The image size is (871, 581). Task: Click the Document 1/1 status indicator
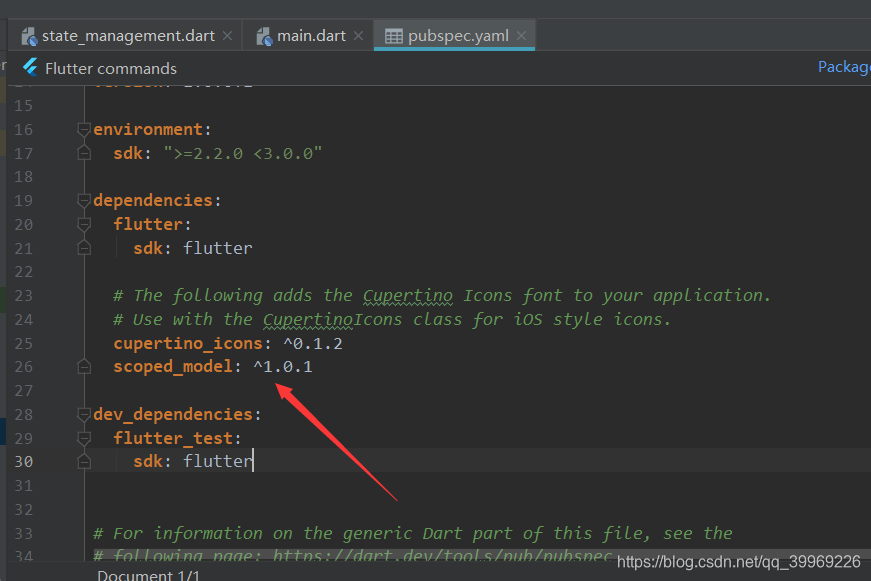point(146,574)
